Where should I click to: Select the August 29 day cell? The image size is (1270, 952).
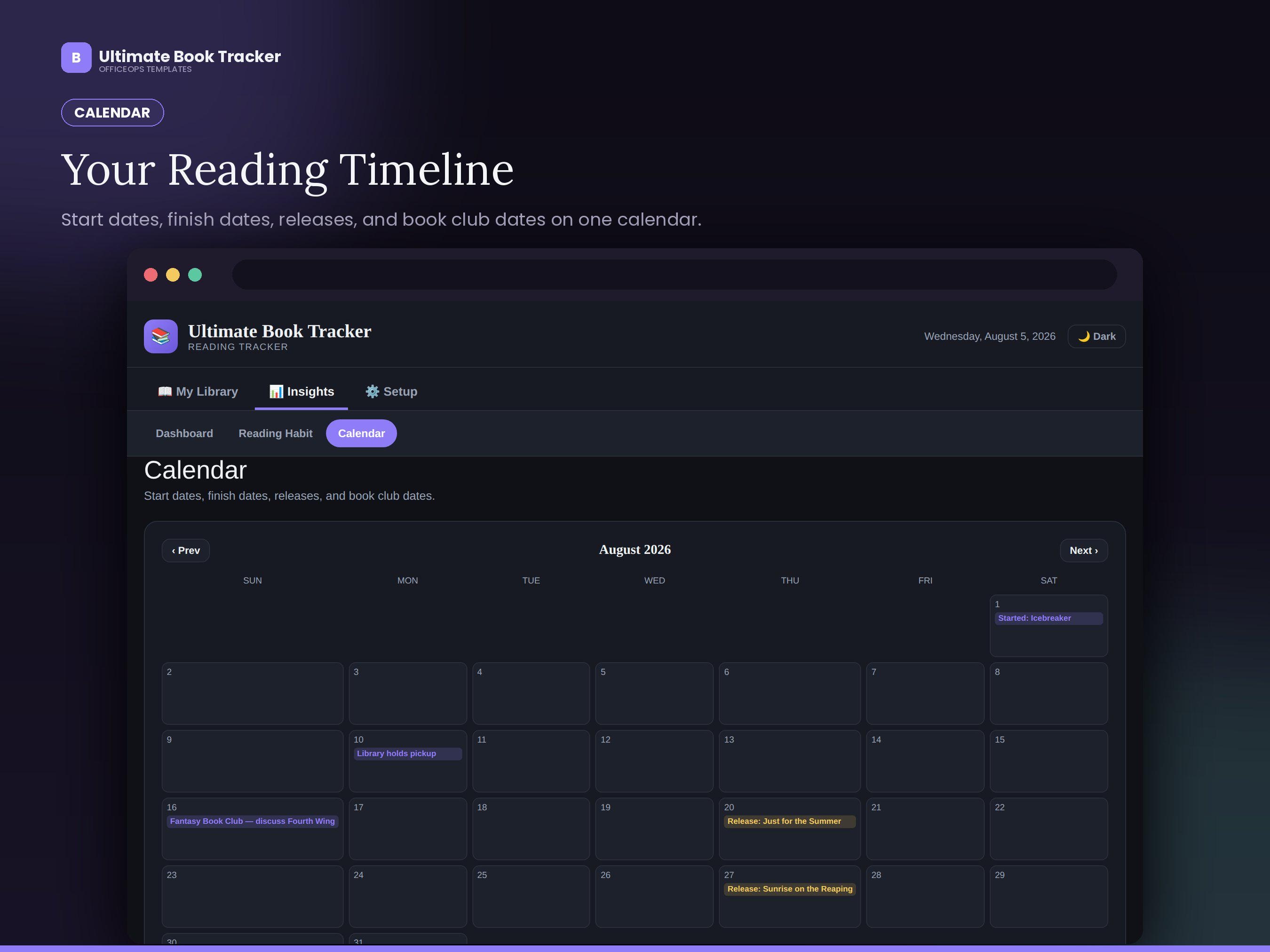coord(1049,897)
